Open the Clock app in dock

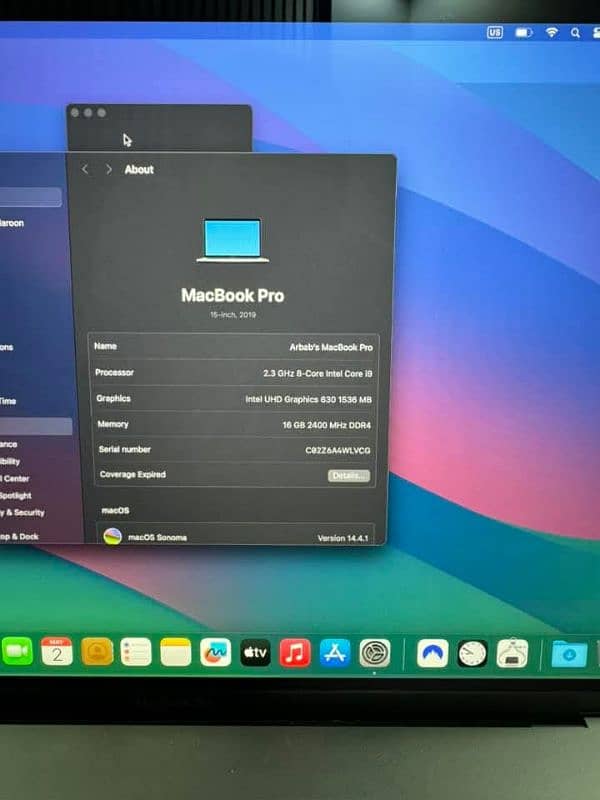click(x=472, y=653)
